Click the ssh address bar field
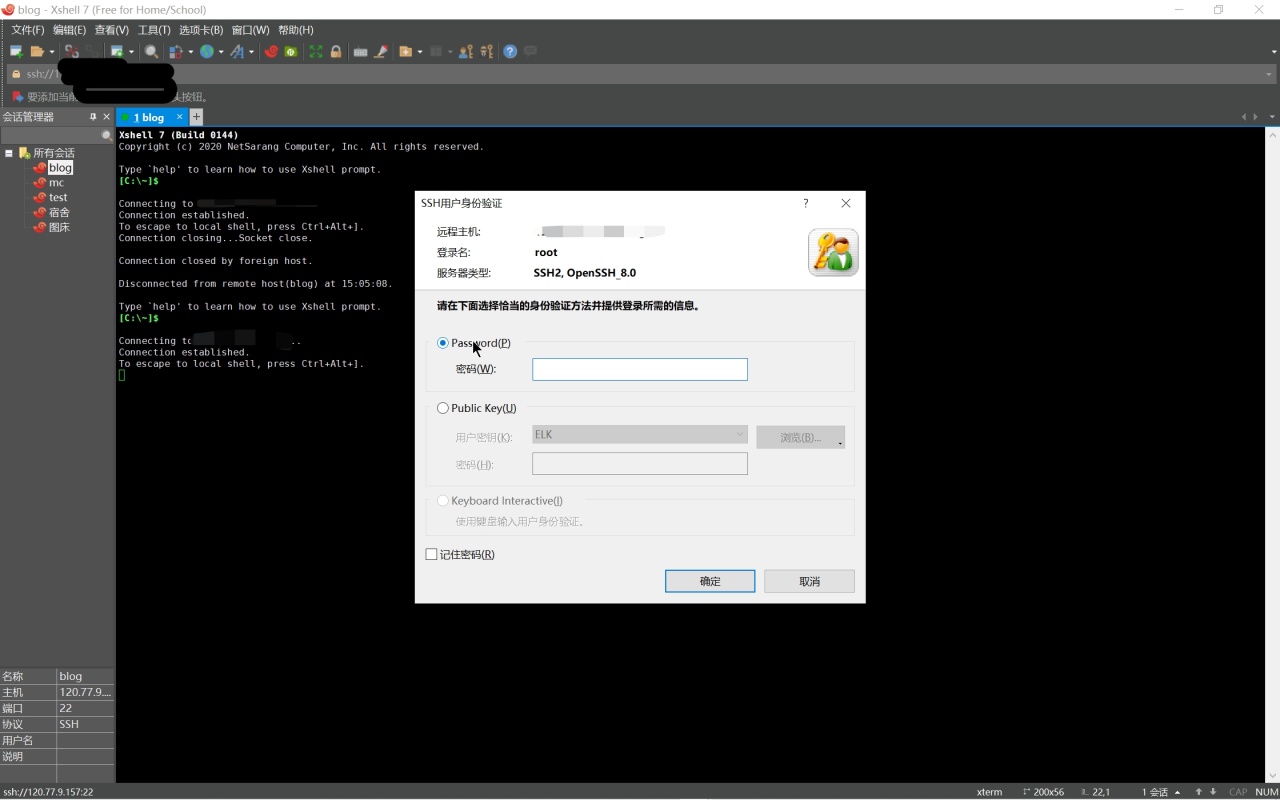The height and width of the screenshot is (800, 1280). click(640, 74)
